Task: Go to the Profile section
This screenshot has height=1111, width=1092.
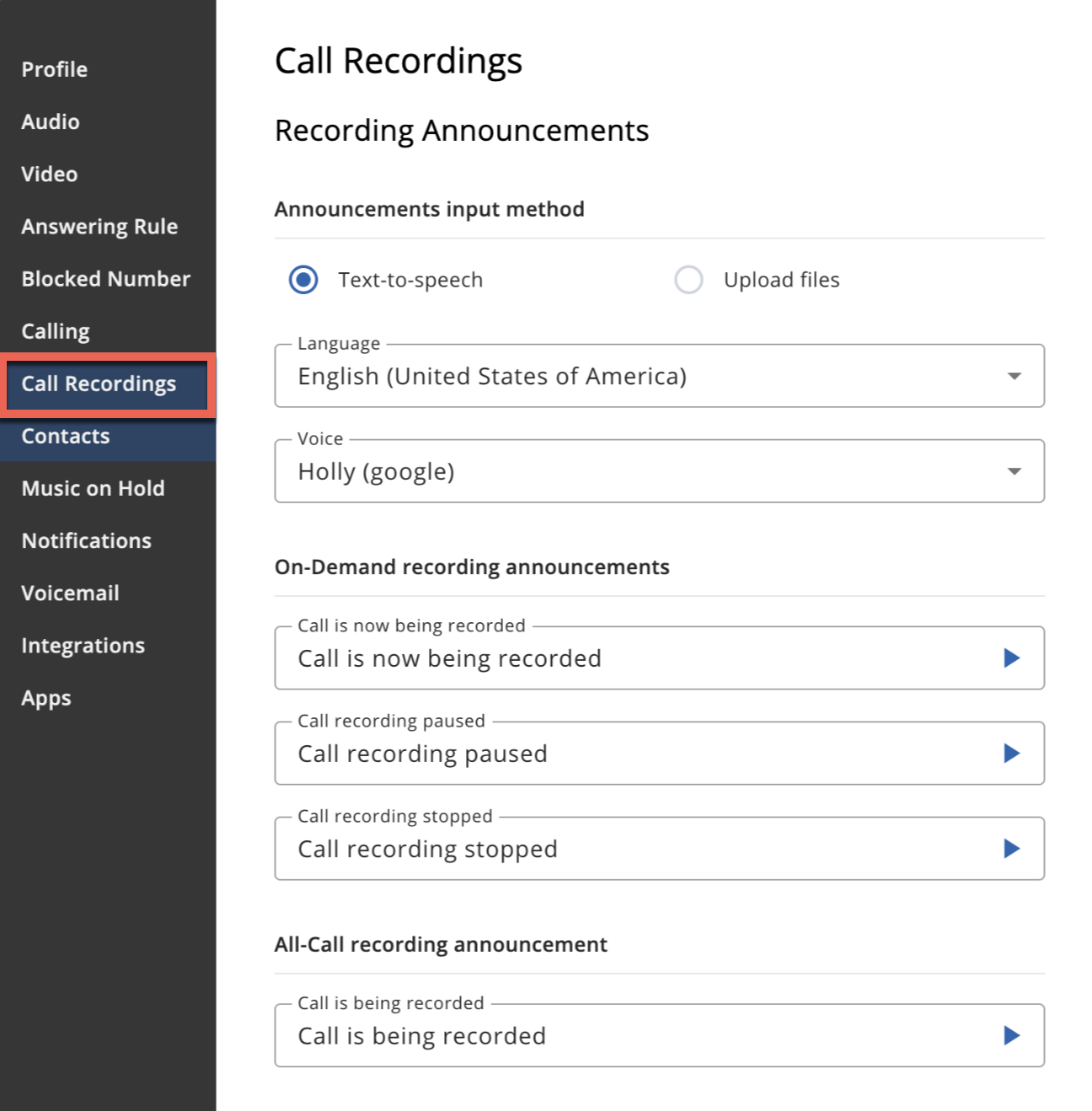Action: (54, 69)
